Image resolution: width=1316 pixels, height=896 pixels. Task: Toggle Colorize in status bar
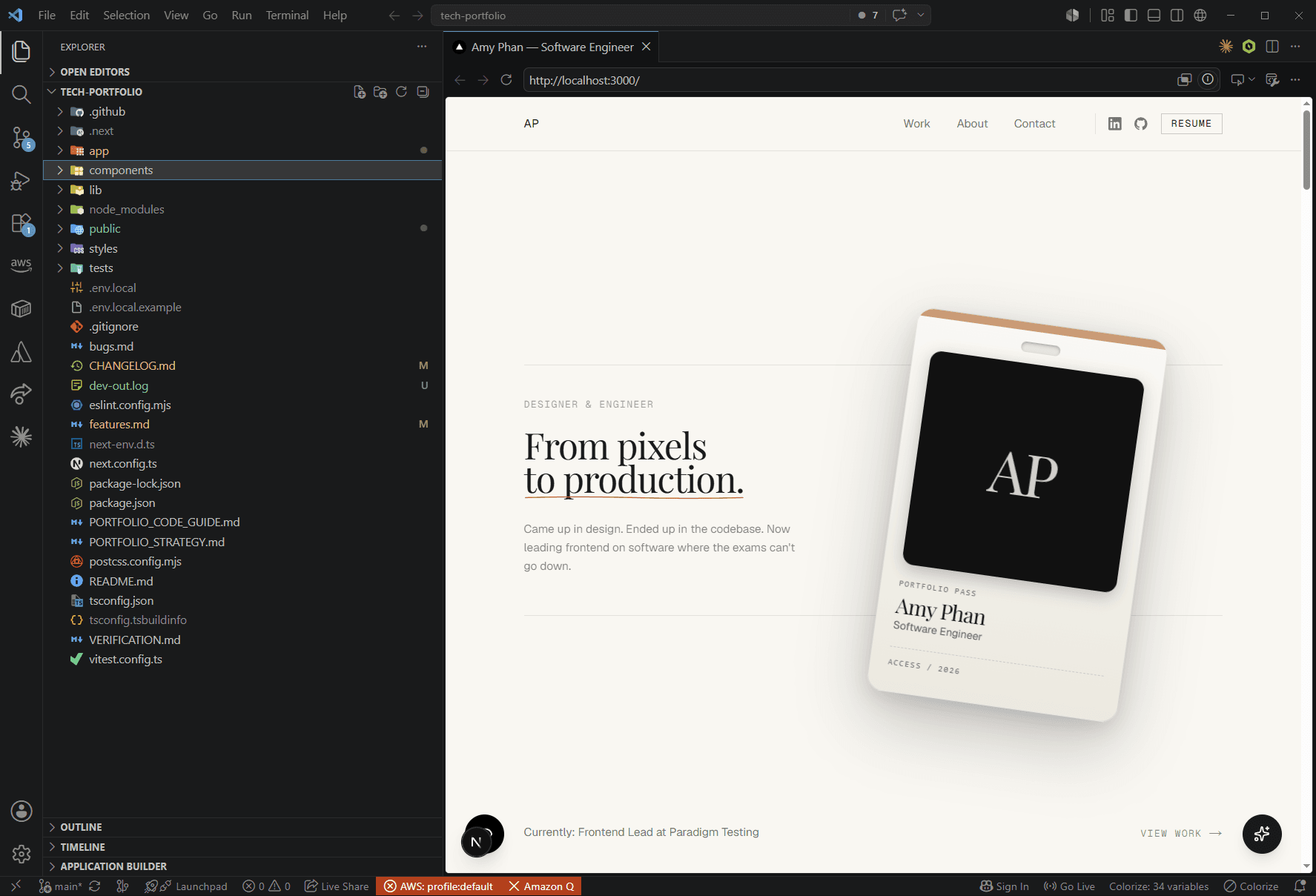(x=1251, y=886)
